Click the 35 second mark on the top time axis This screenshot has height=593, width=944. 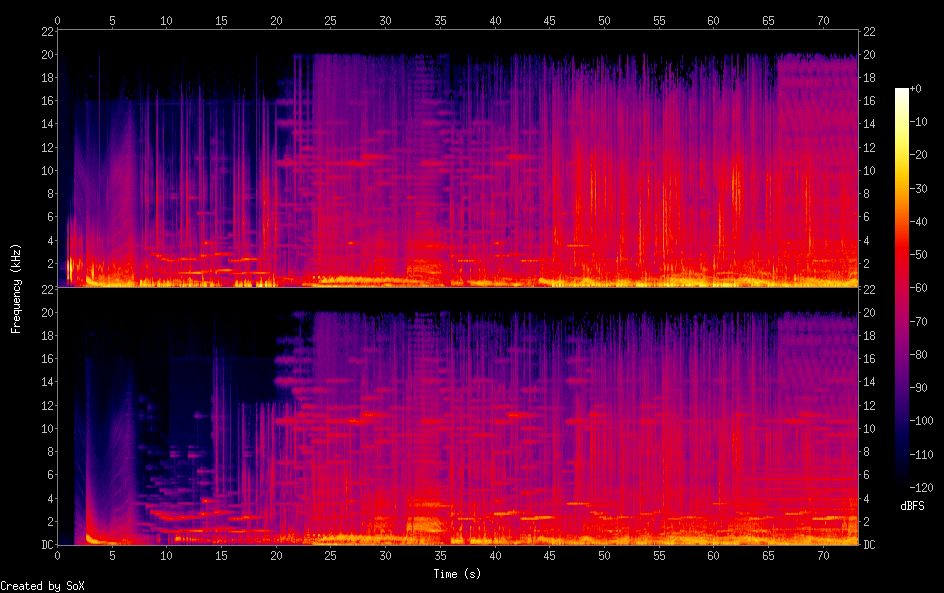[x=440, y=20]
